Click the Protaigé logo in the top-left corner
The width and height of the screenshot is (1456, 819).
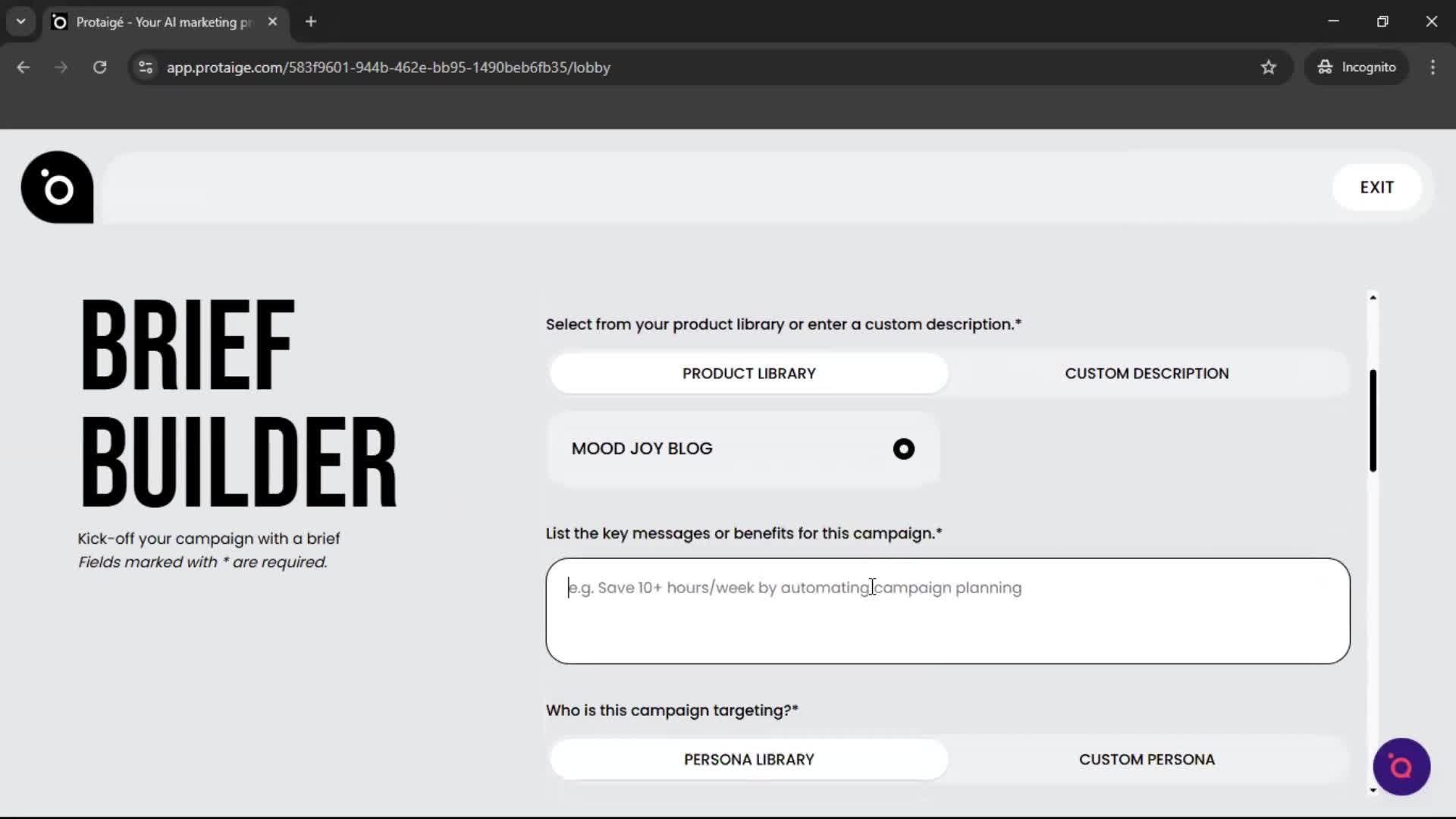coord(57,187)
